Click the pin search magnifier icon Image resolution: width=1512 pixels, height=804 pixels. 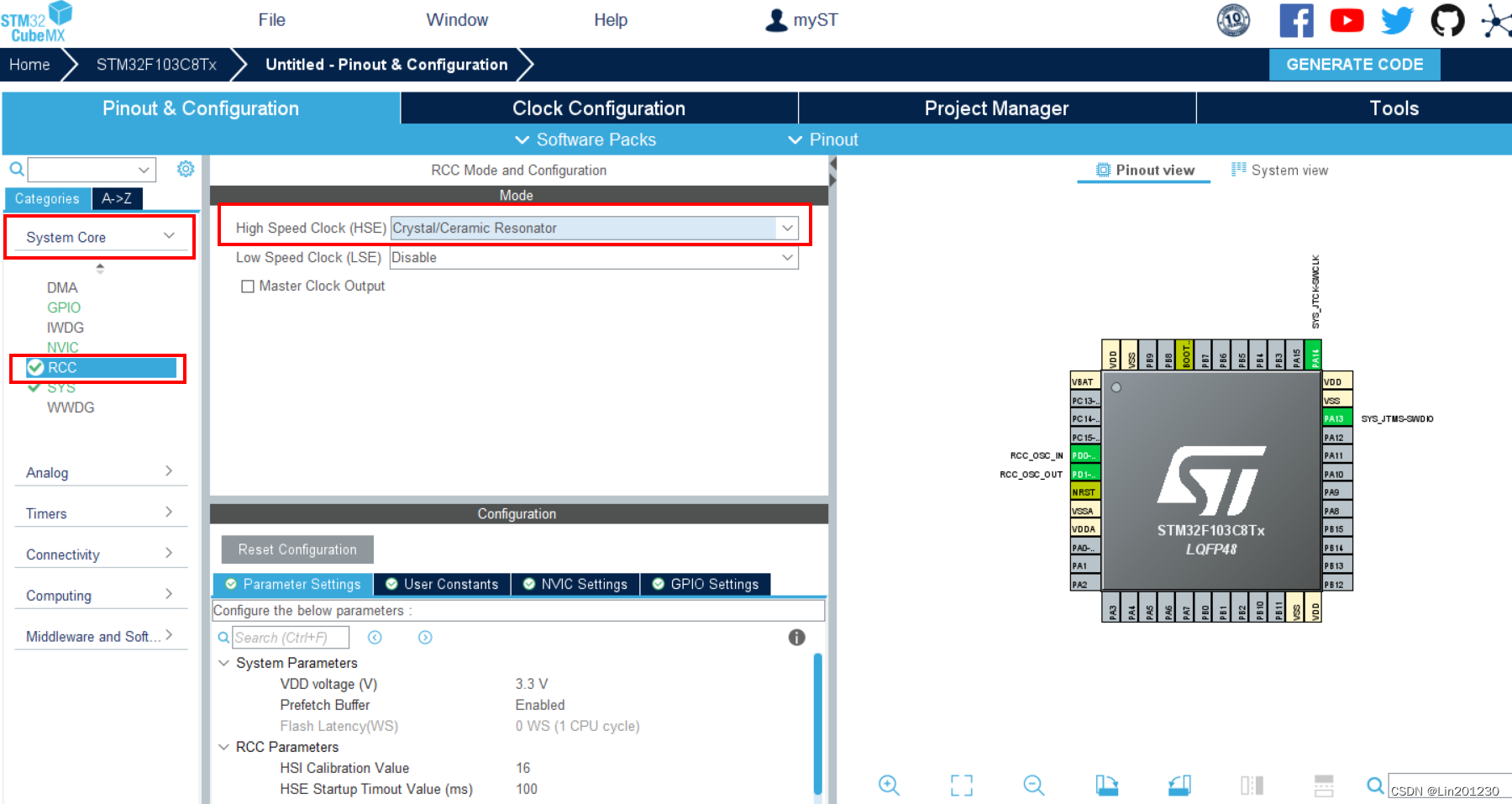click(1375, 786)
